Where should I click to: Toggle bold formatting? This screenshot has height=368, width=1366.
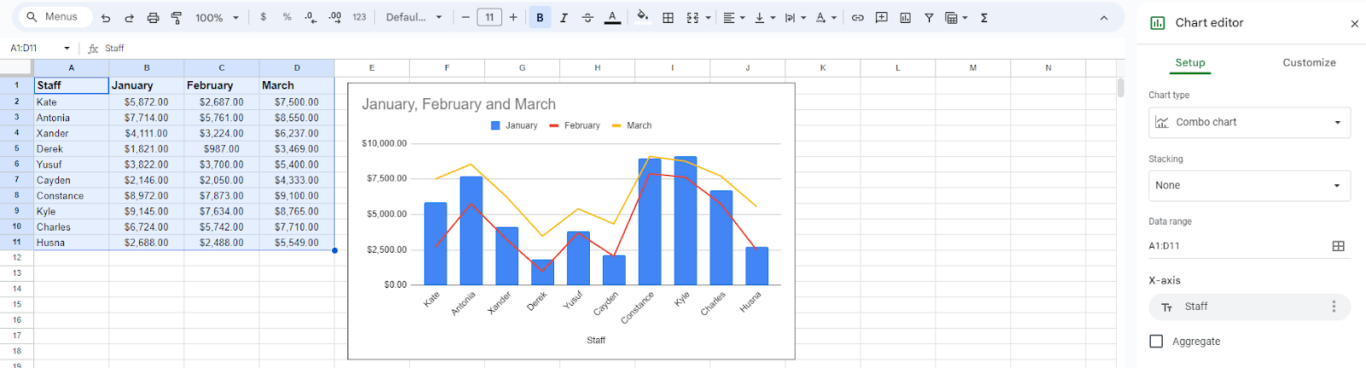point(540,18)
